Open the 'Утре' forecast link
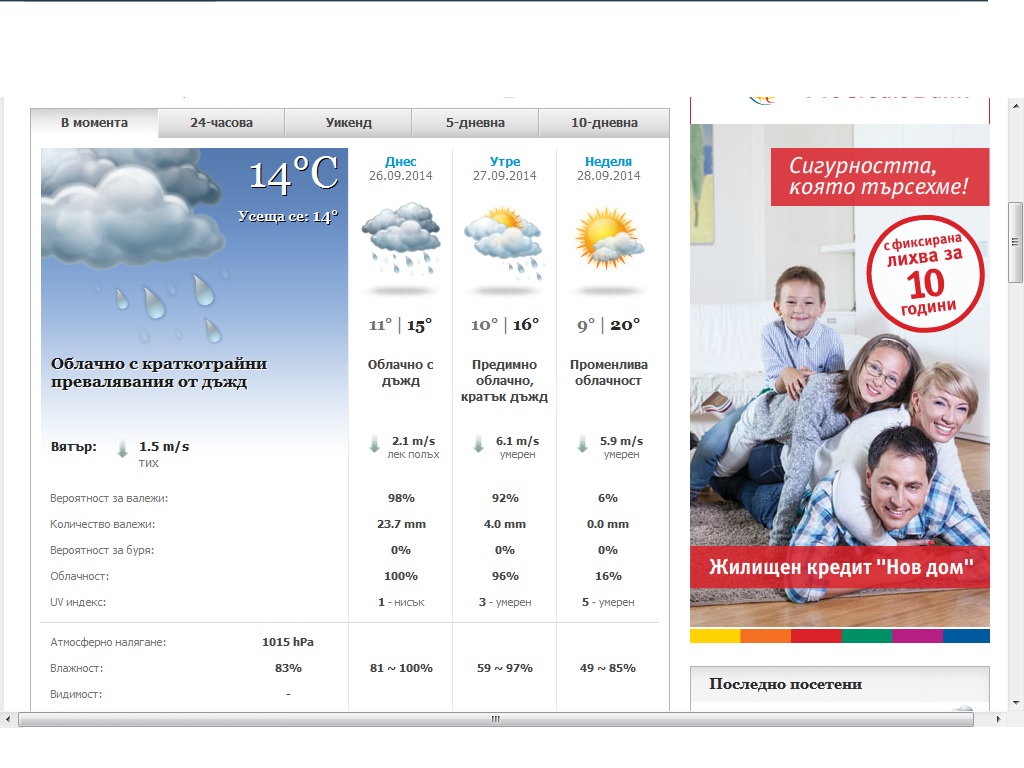 click(505, 161)
